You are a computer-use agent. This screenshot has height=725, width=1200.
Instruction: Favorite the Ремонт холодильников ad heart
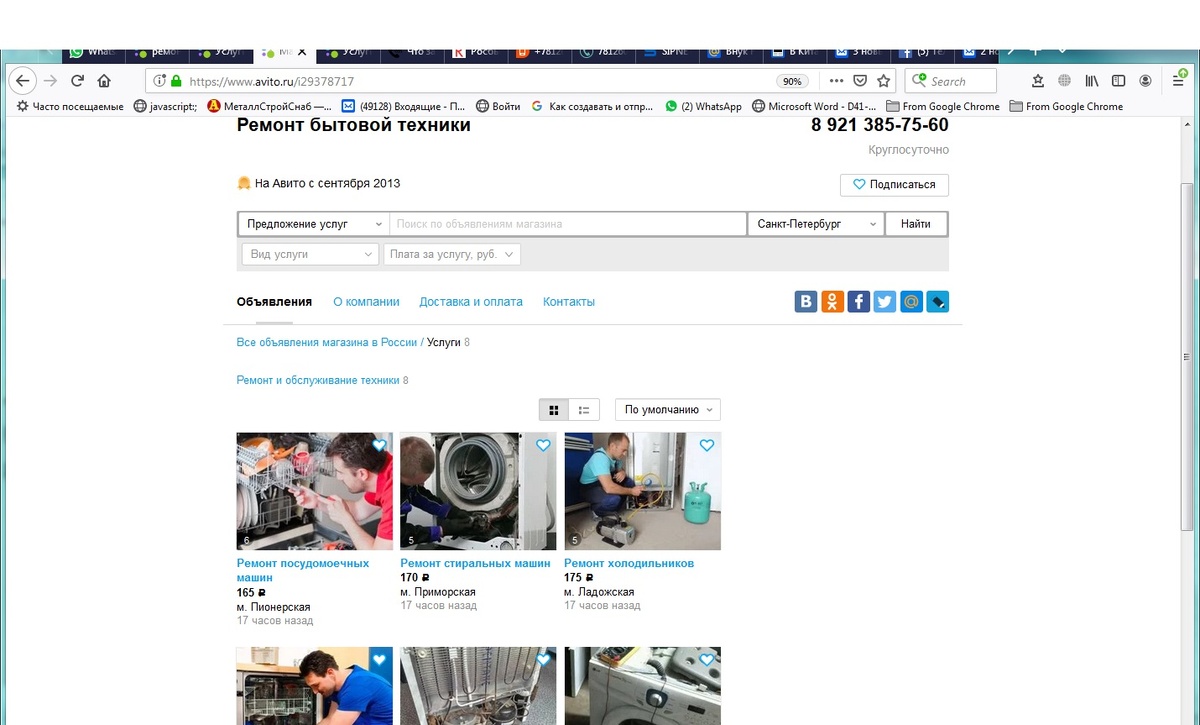pyautogui.click(x=707, y=445)
